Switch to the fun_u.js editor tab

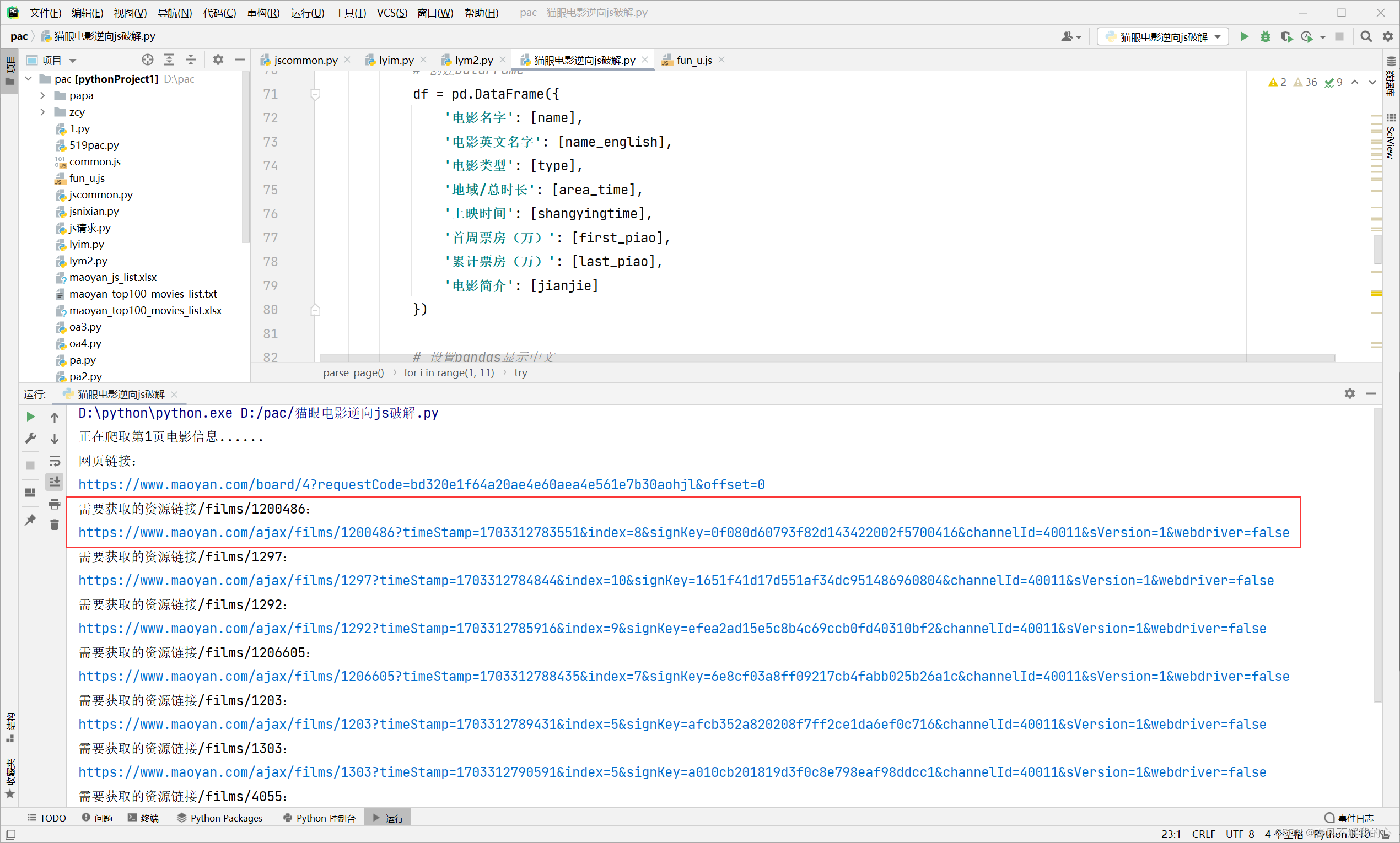(x=693, y=60)
